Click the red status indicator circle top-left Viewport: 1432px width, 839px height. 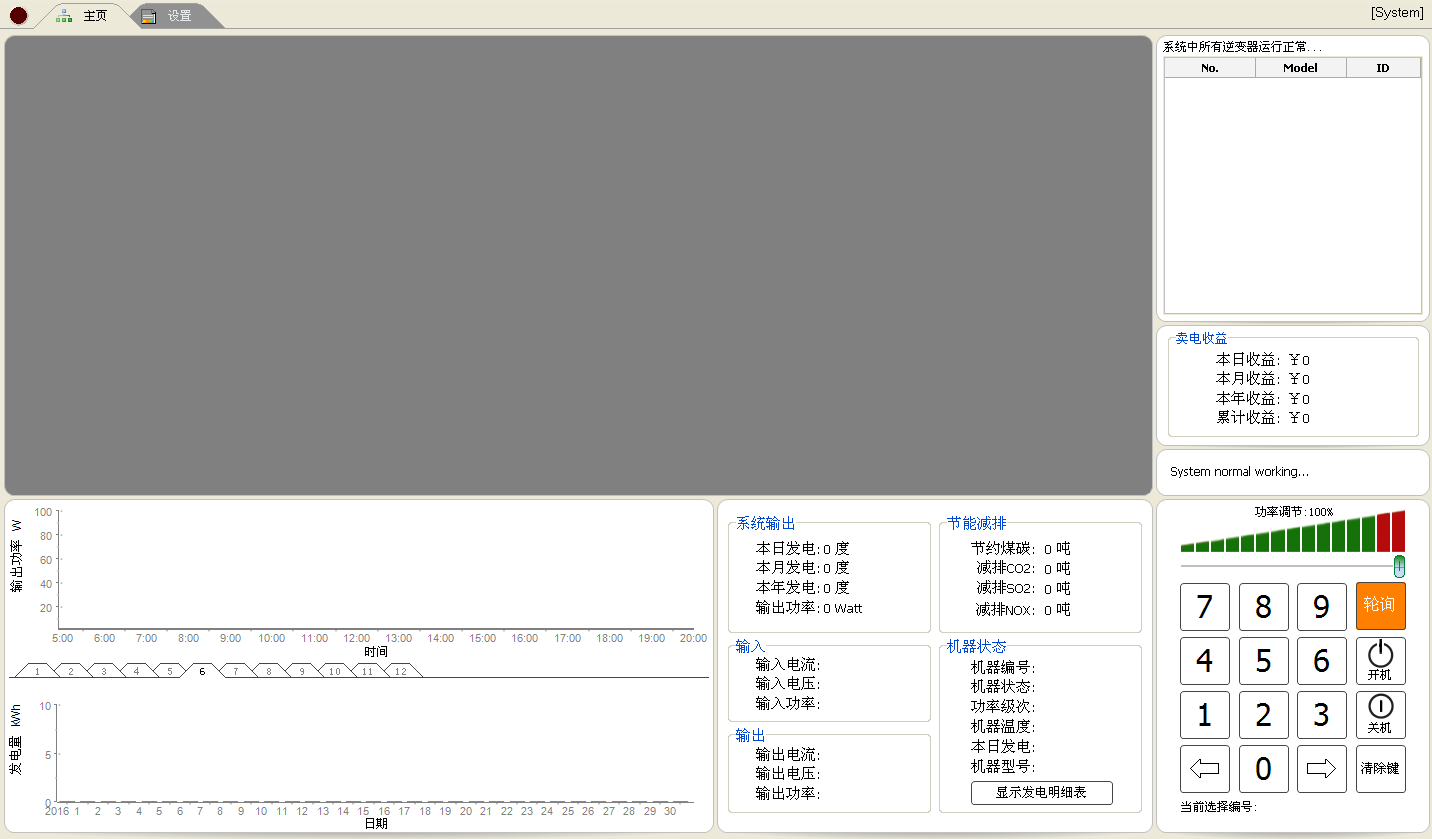[19, 14]
